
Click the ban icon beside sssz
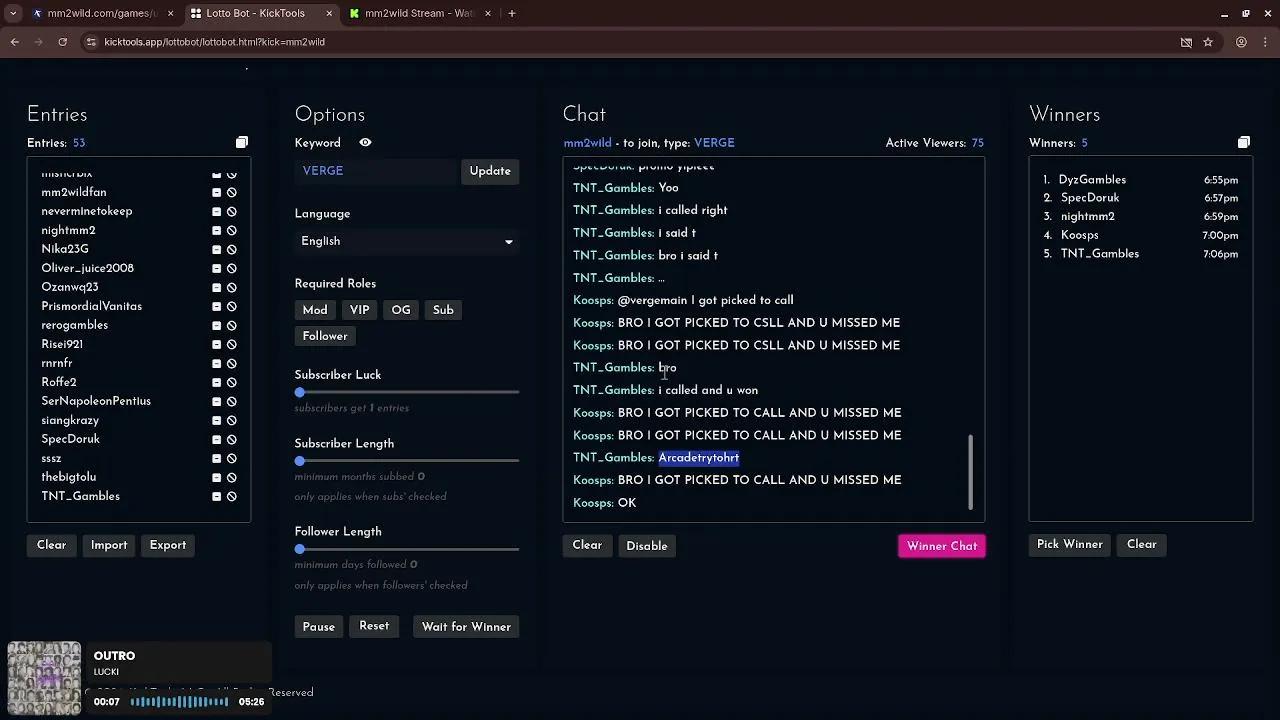coord(232,458)
